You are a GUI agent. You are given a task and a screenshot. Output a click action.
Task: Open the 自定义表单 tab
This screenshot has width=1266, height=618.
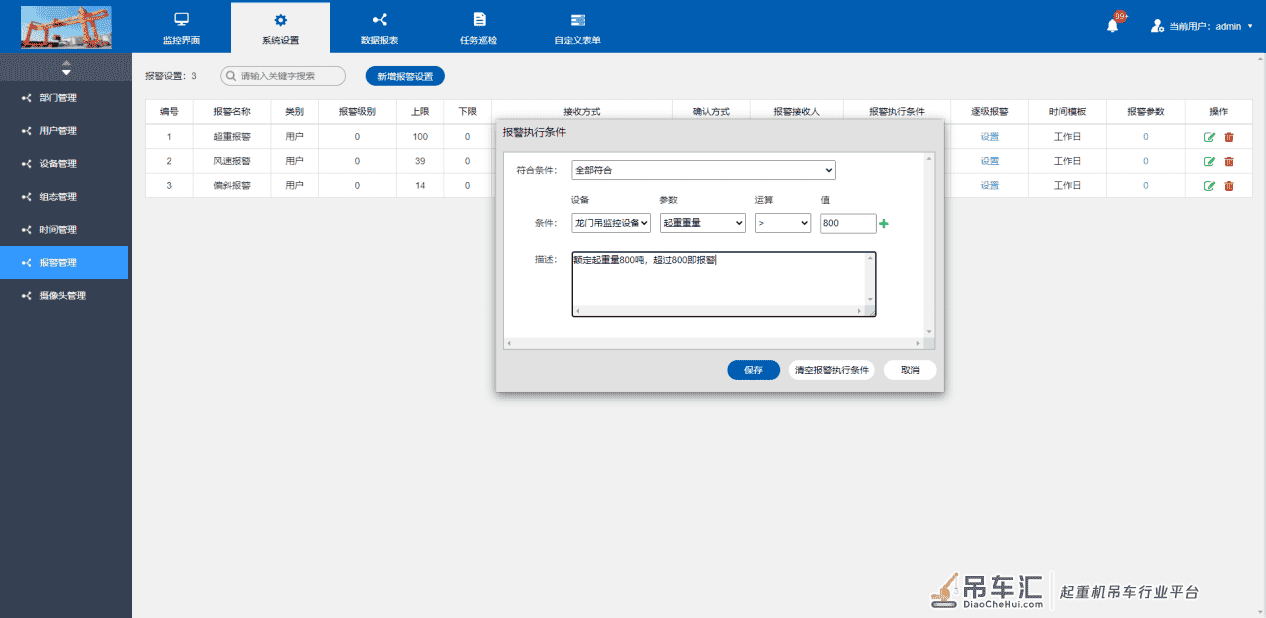pos(577,28)
